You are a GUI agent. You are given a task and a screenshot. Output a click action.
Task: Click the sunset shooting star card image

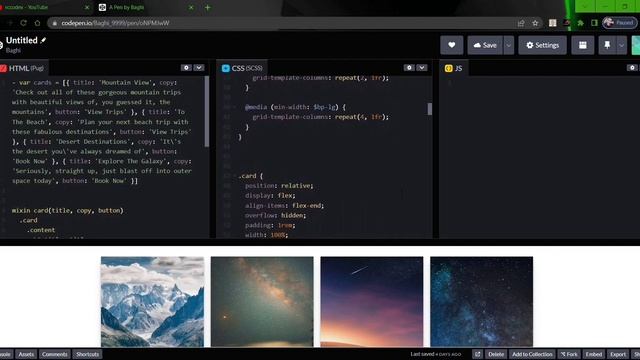click(372, 302)
